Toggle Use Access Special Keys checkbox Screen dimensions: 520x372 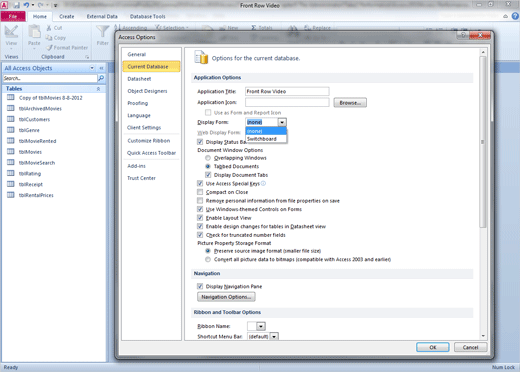[x=200, y=183]
